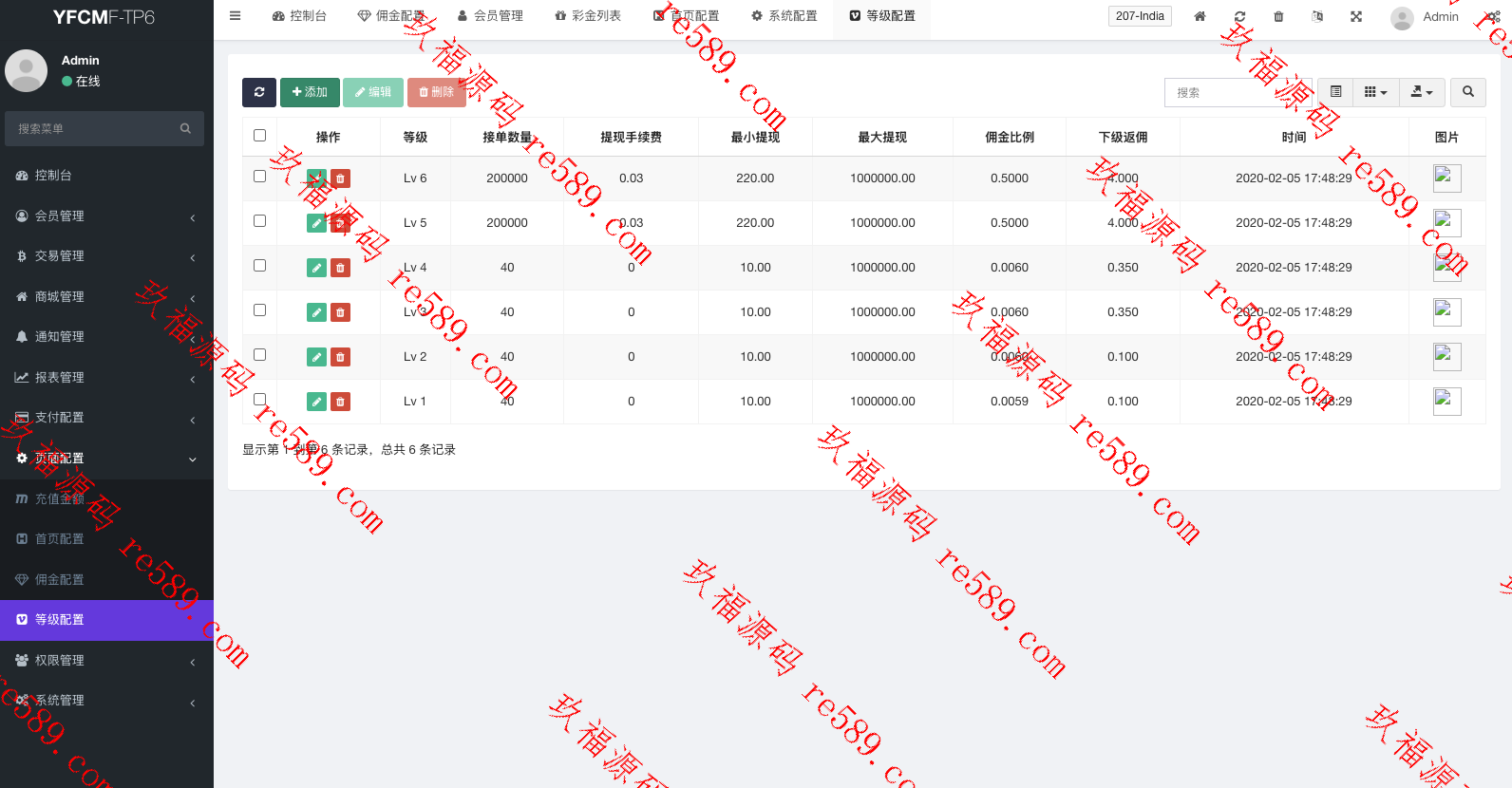The width and height of the screenshot is (1512, 788).
Task: Check the Lv 4 row checkbox
Action: 259,266
